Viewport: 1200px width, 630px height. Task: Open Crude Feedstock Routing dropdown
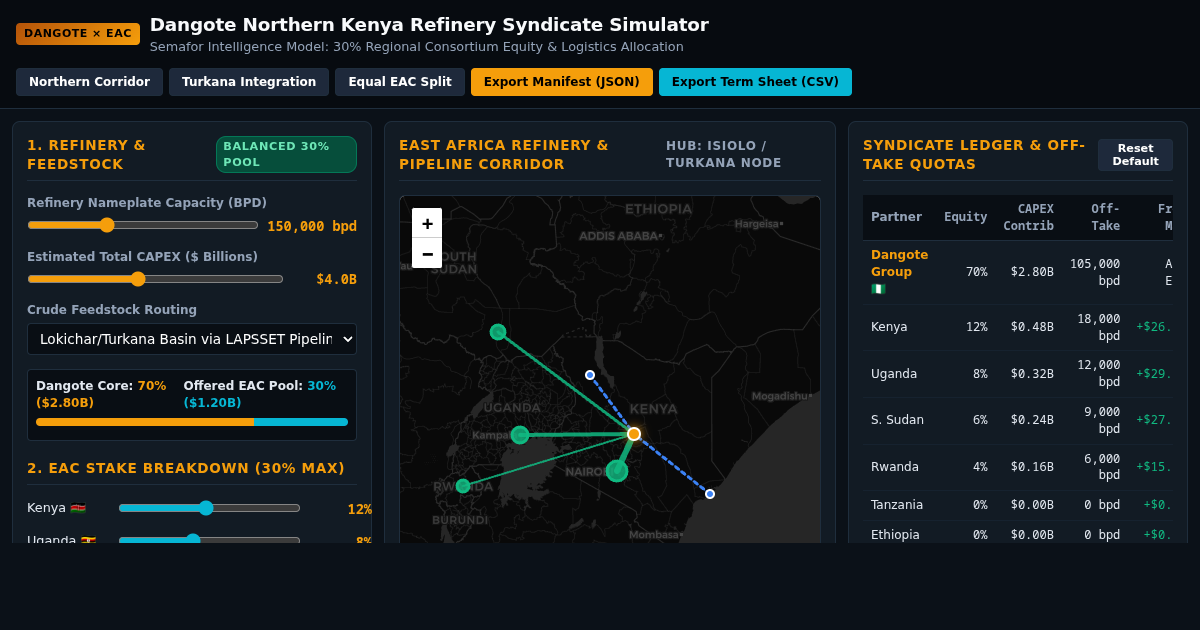192,339
